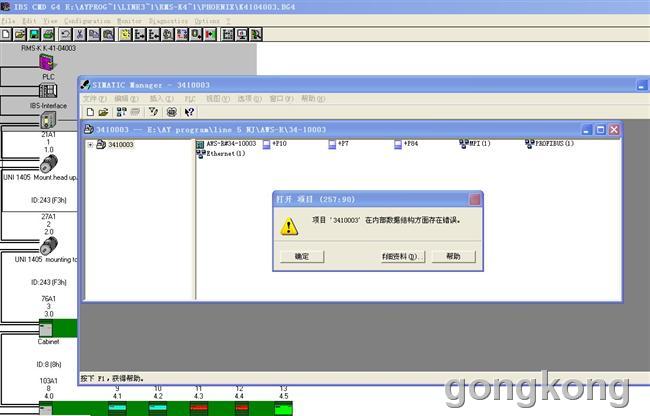Click New project icon in SIMATIC Manager toolbar
Viewport: 650px width, 416px height.
[x=90, y=112]
